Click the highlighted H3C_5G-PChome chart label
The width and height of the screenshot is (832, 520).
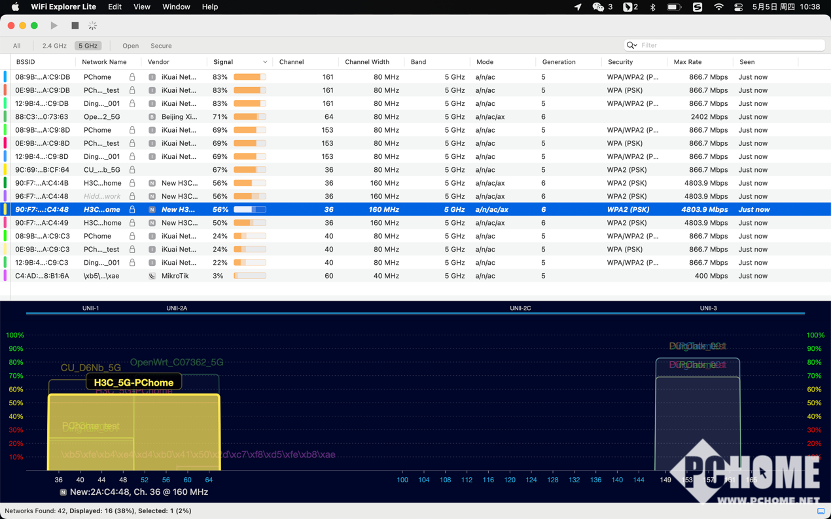click(134, 382)
